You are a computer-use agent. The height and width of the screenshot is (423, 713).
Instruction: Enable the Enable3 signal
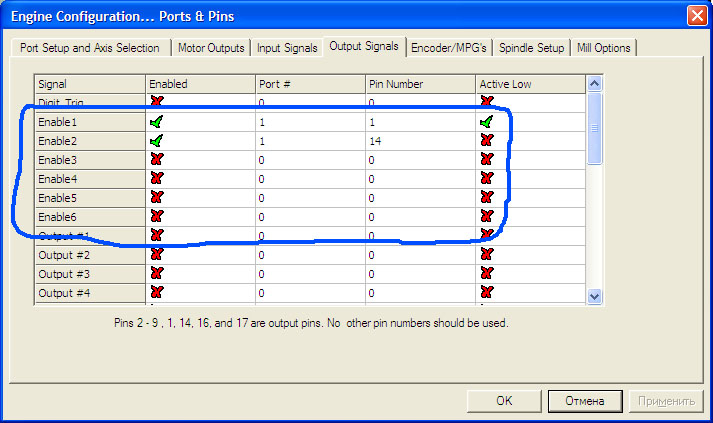click(x=157, y=160)
